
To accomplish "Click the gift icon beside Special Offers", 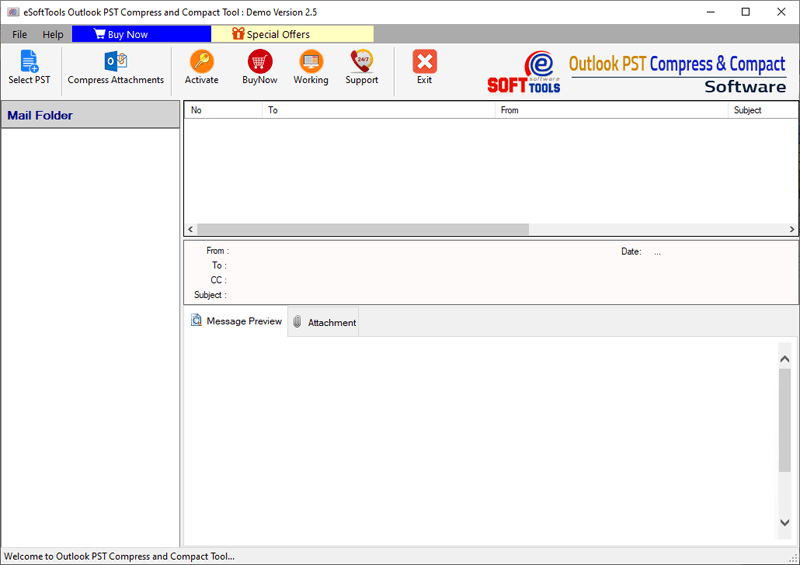I will pyautogui.click(x=238, y=34).
